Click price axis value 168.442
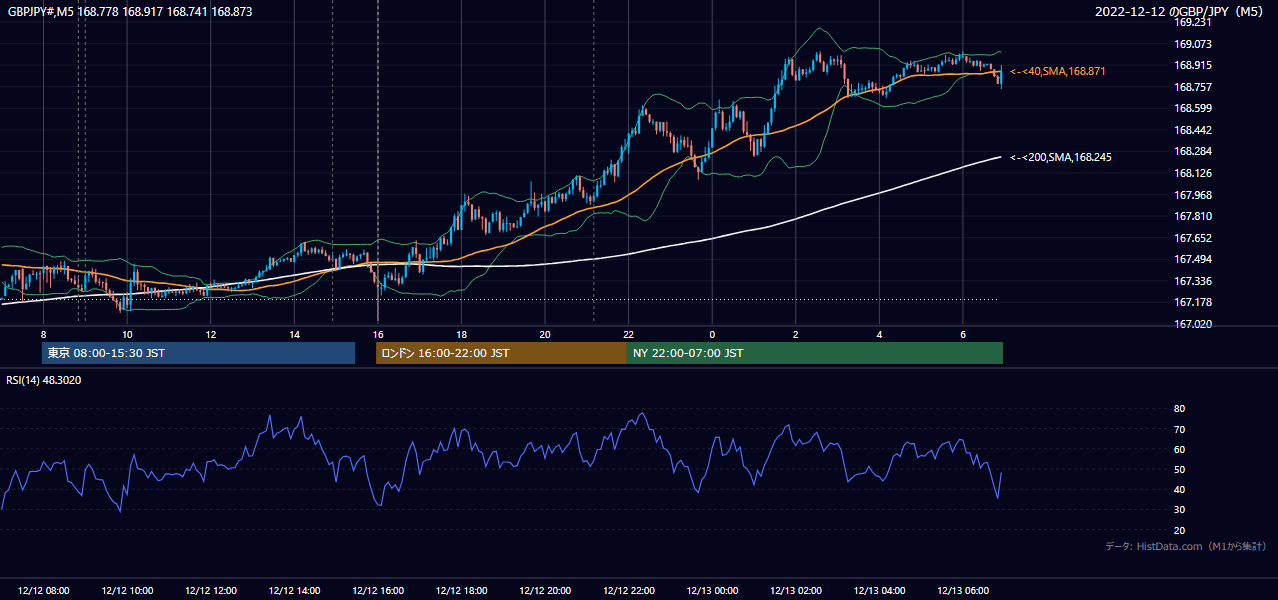The height and width of the screenshot is (600, 1278). pyautogui.click(x=1192, y=130)
